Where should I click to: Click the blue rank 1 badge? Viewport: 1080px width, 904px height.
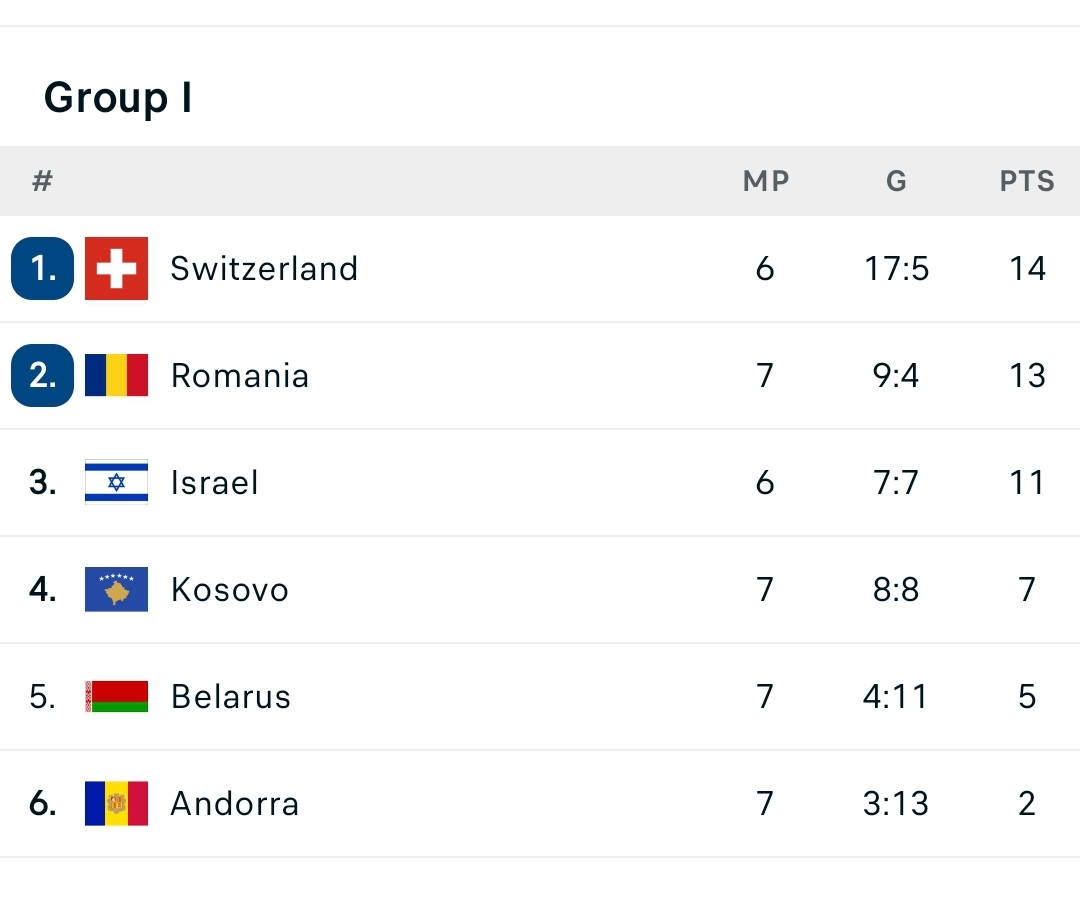(x=43, y=268)
